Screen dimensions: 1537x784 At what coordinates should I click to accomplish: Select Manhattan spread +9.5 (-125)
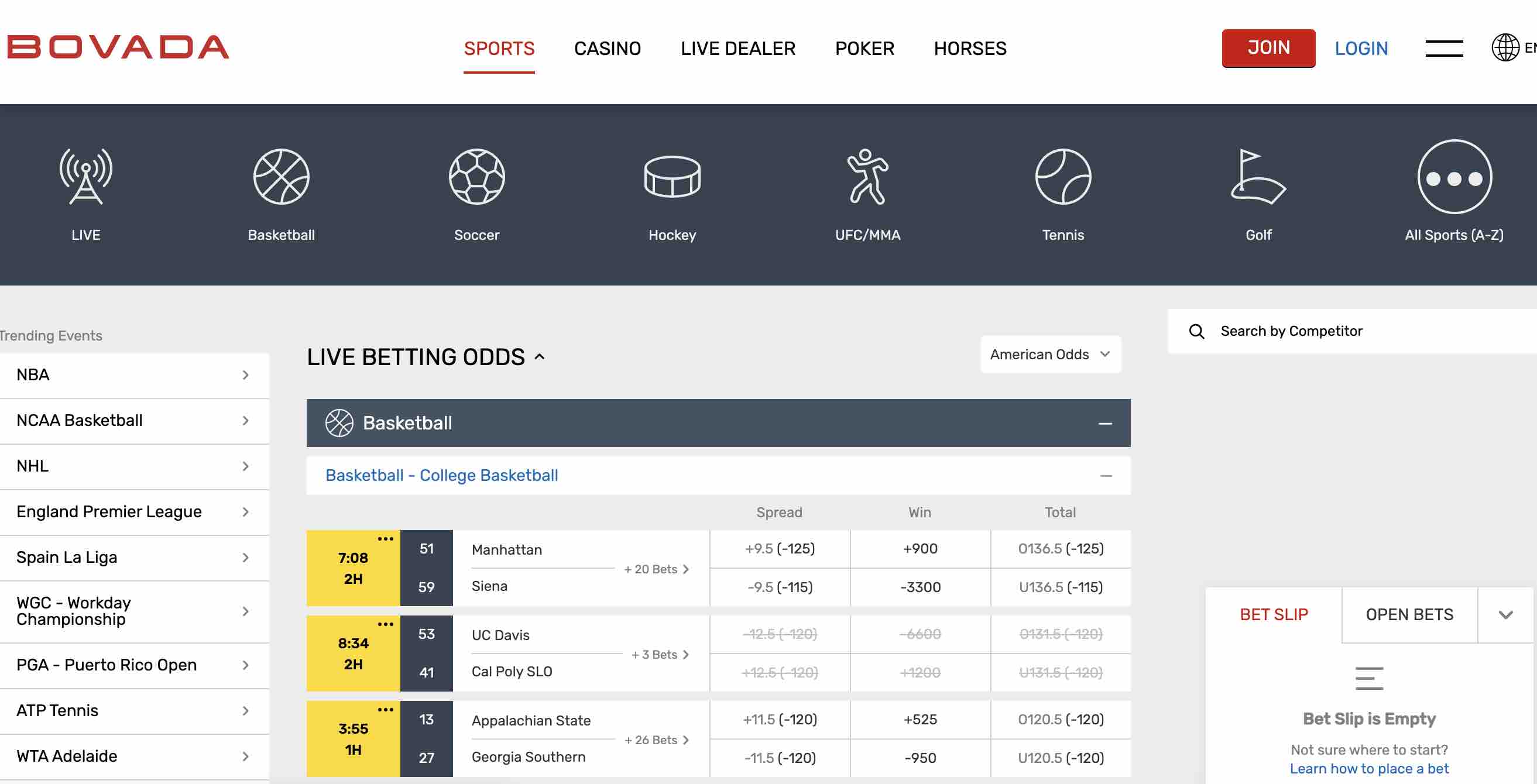pos(780,549)
